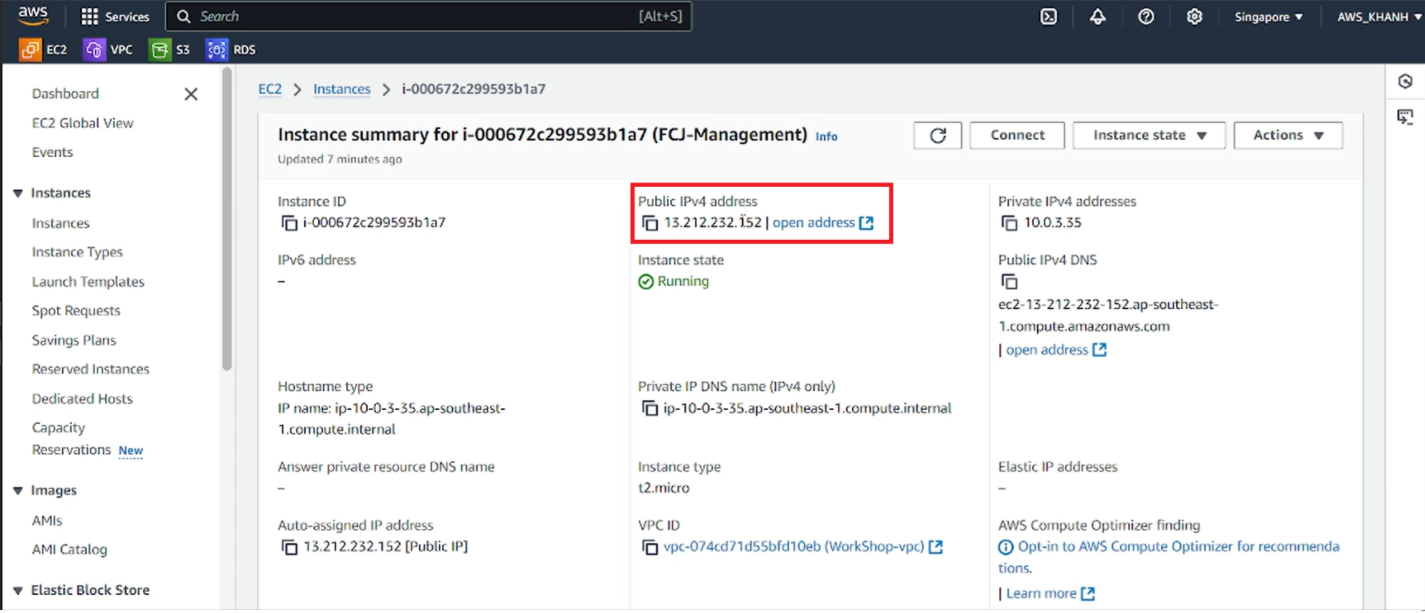Open the info panel icon on right edge

[1405, 82]
